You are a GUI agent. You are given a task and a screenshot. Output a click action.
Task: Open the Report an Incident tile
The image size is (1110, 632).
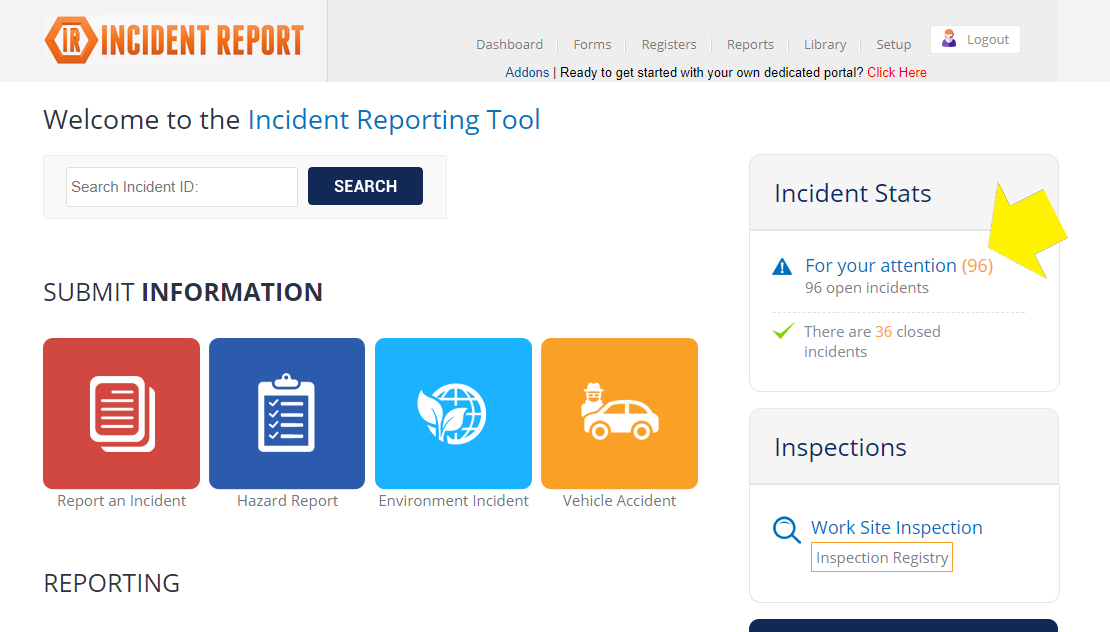pyautogui.click(x=121, y=413)
